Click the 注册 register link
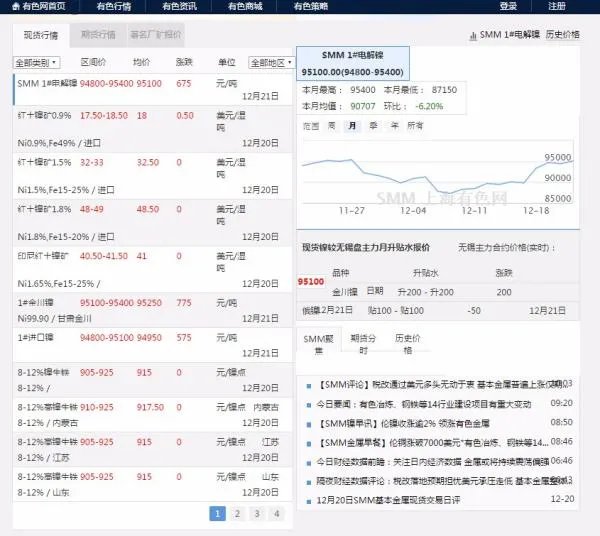 [557, 6]
